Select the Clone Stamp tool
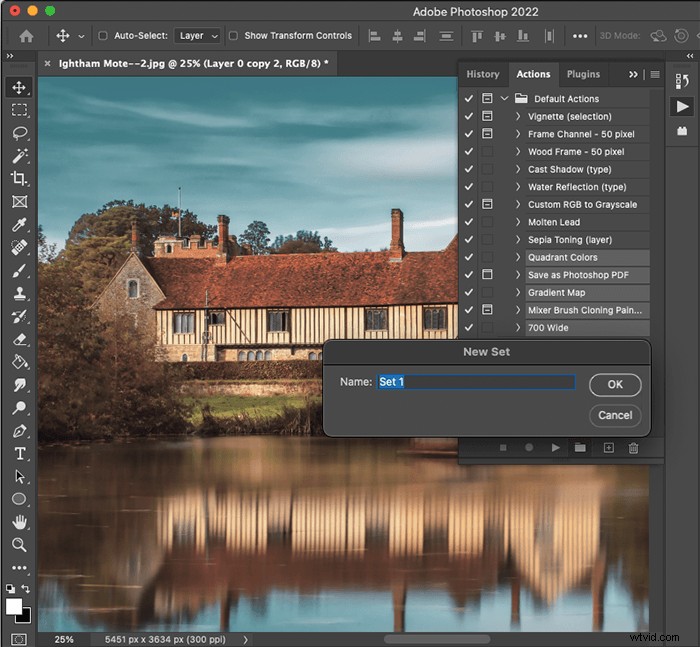 pos(19,293)
